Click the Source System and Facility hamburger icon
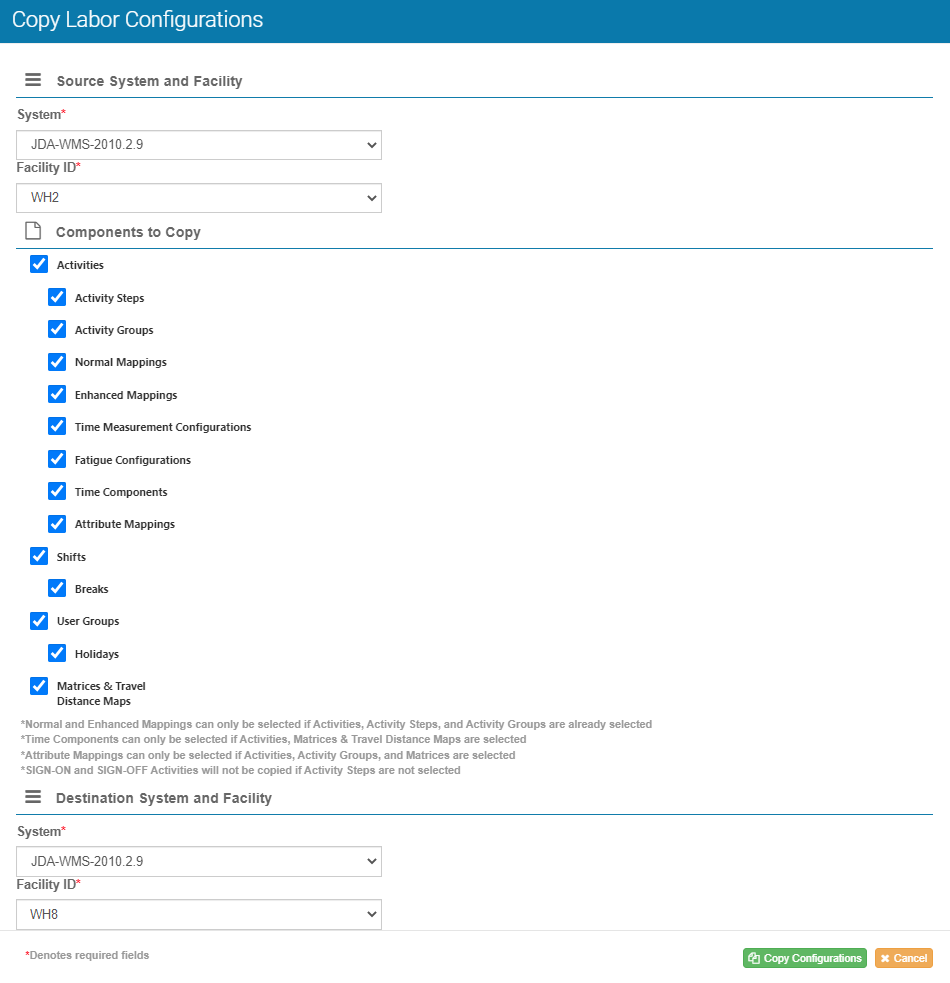950x983 pixels. (x=33, y=80)
